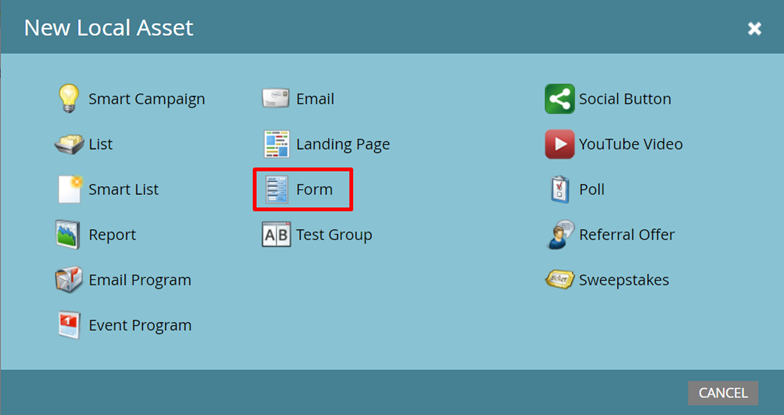Viewport: 784px width, 415px height.
Task: Click the List tray icon
Action: (x=69, y=144)
